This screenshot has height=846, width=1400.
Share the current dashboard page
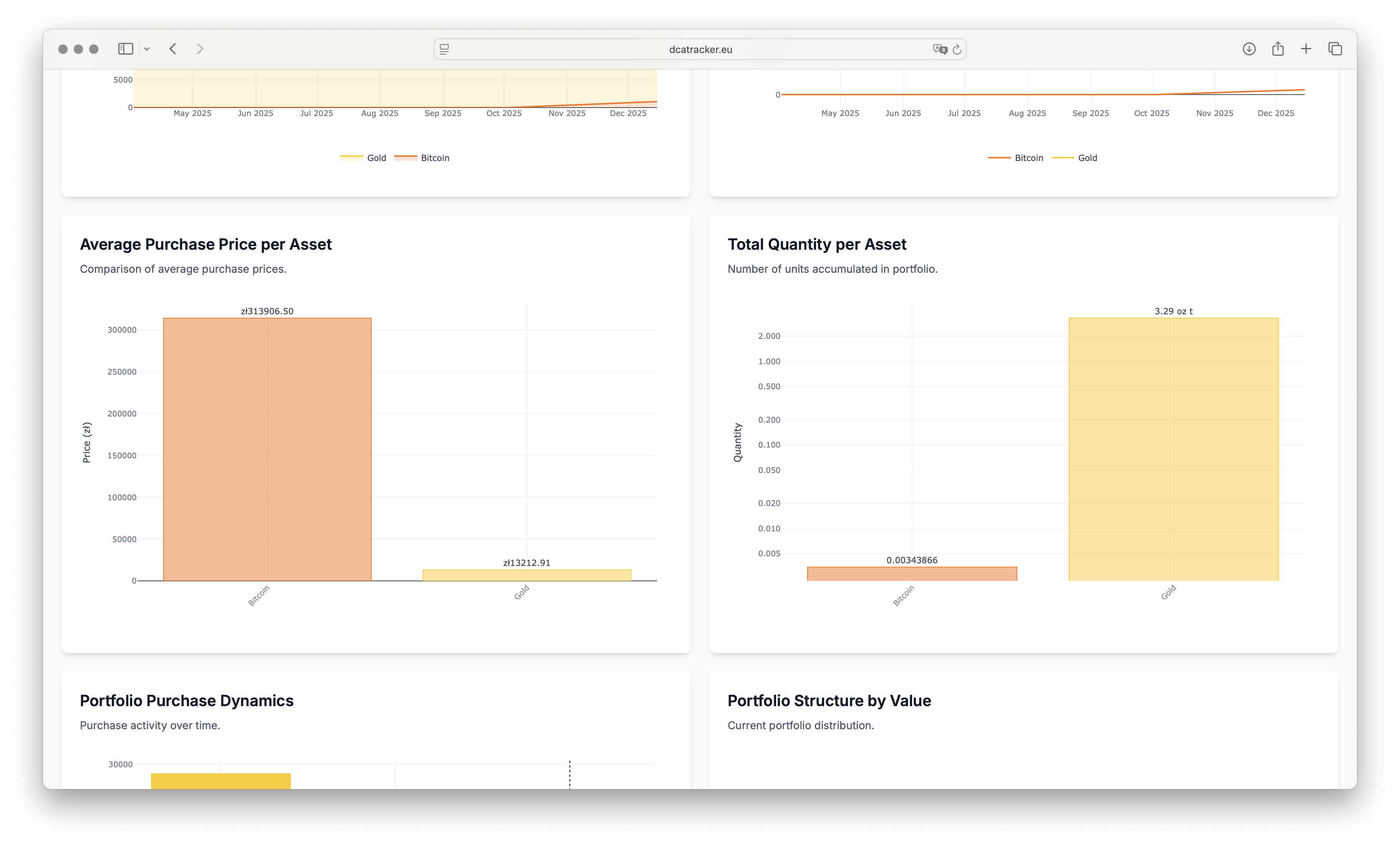(1278, 49)
